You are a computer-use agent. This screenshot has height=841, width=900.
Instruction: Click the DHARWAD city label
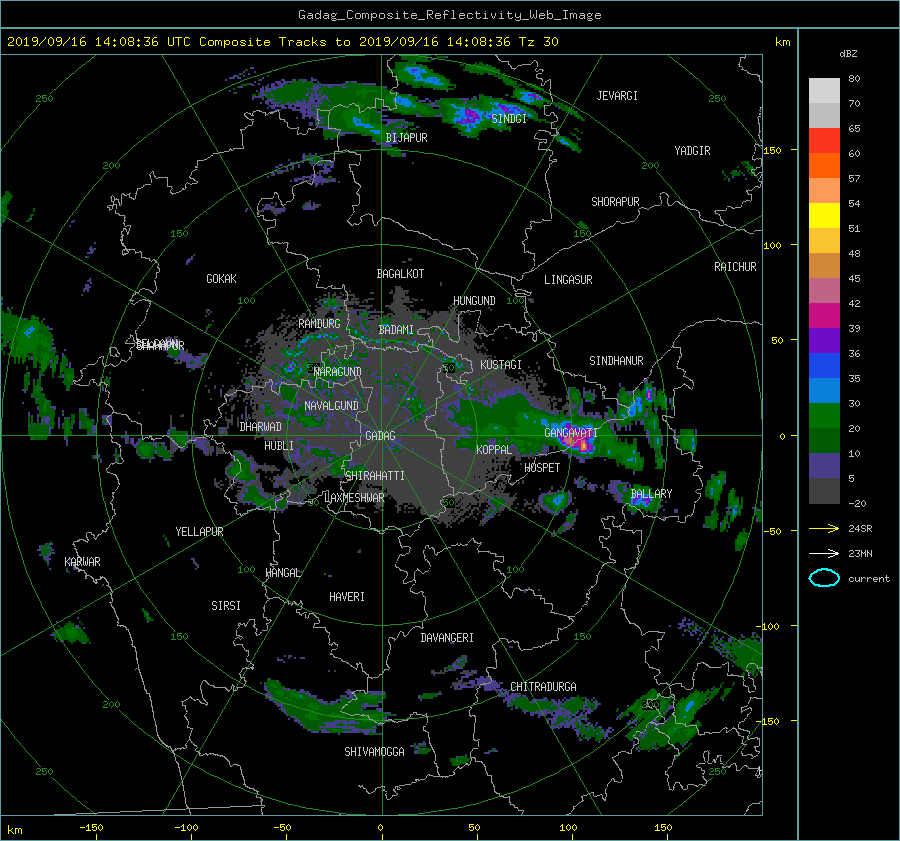(260, 427)
